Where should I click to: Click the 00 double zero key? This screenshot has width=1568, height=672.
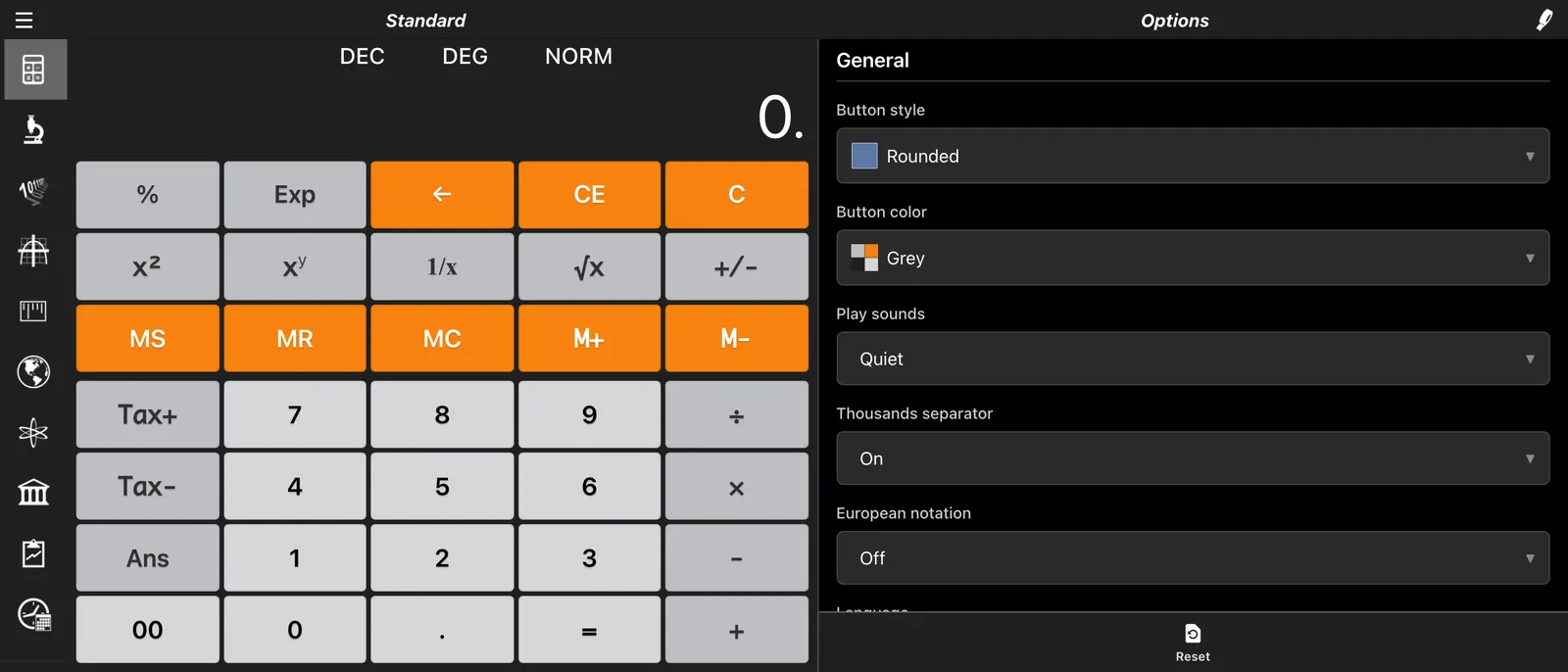click(x=148, y=630)
